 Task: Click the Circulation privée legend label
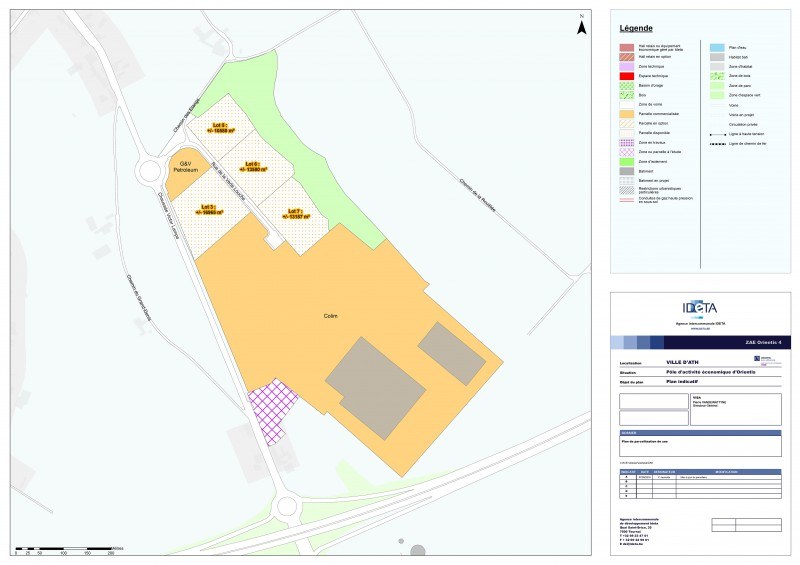743,125
